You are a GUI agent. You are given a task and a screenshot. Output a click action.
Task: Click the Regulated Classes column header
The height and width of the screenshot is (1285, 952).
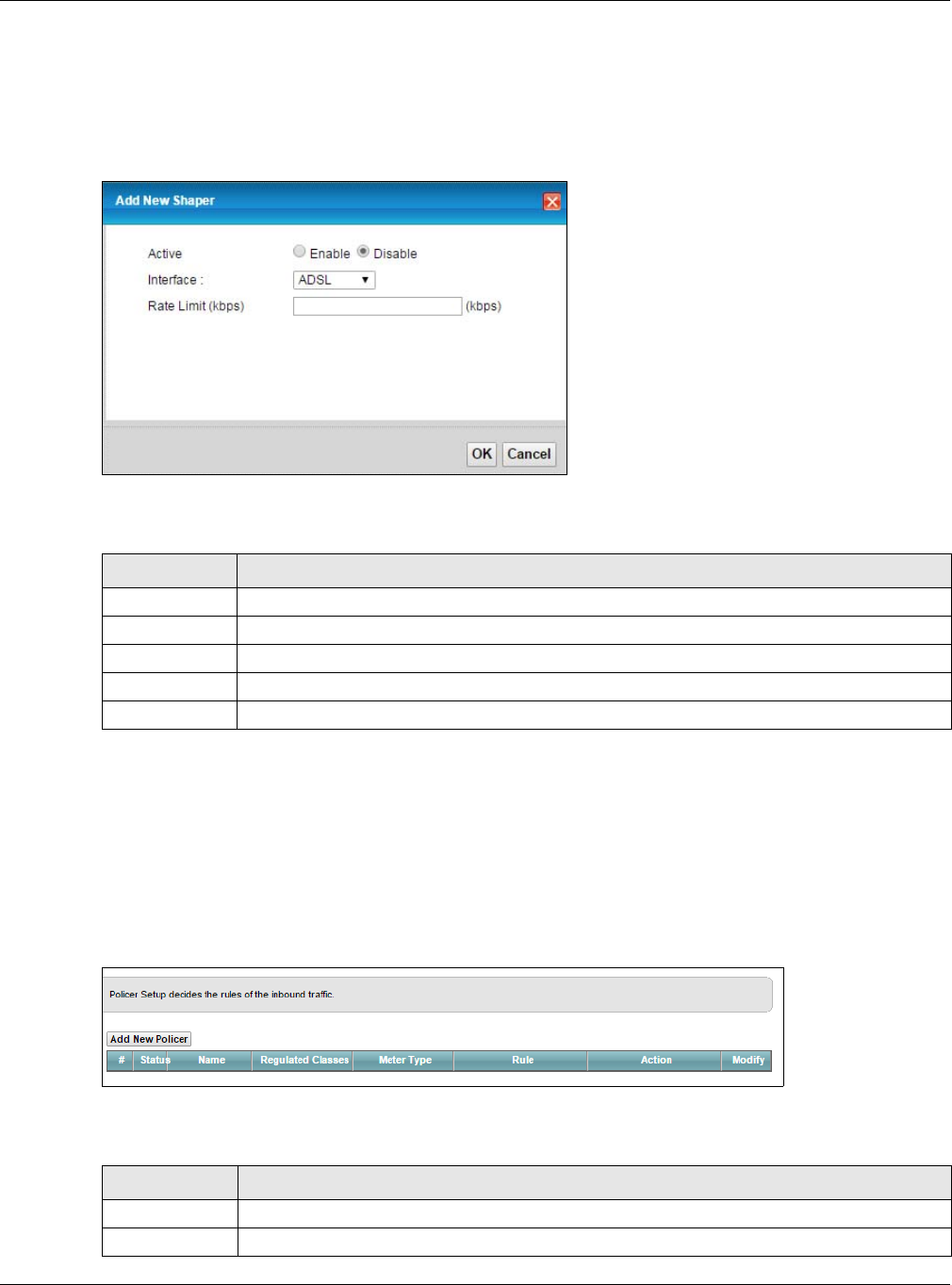[x=304, y=1061]
